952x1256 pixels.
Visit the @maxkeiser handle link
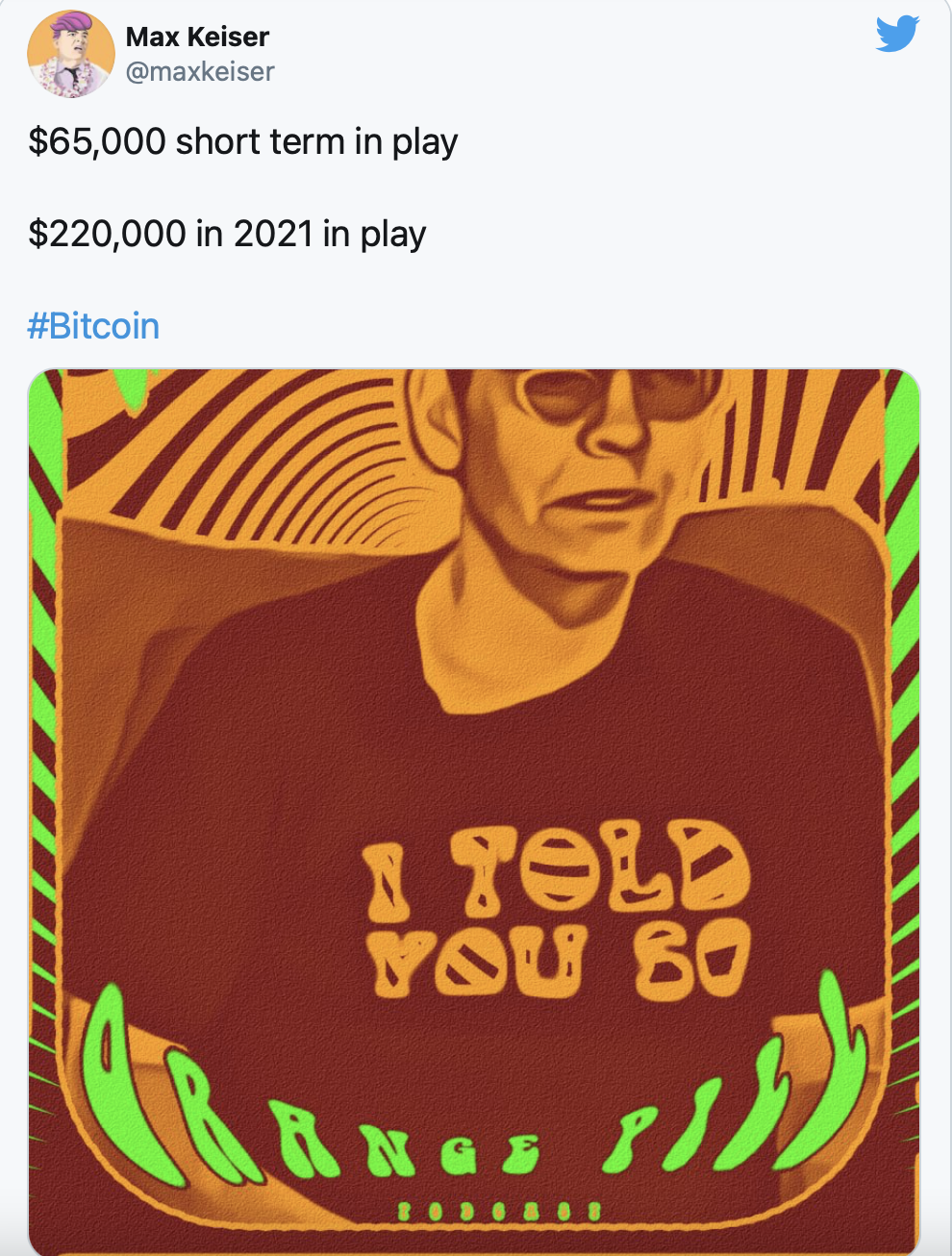click(200, 72)
